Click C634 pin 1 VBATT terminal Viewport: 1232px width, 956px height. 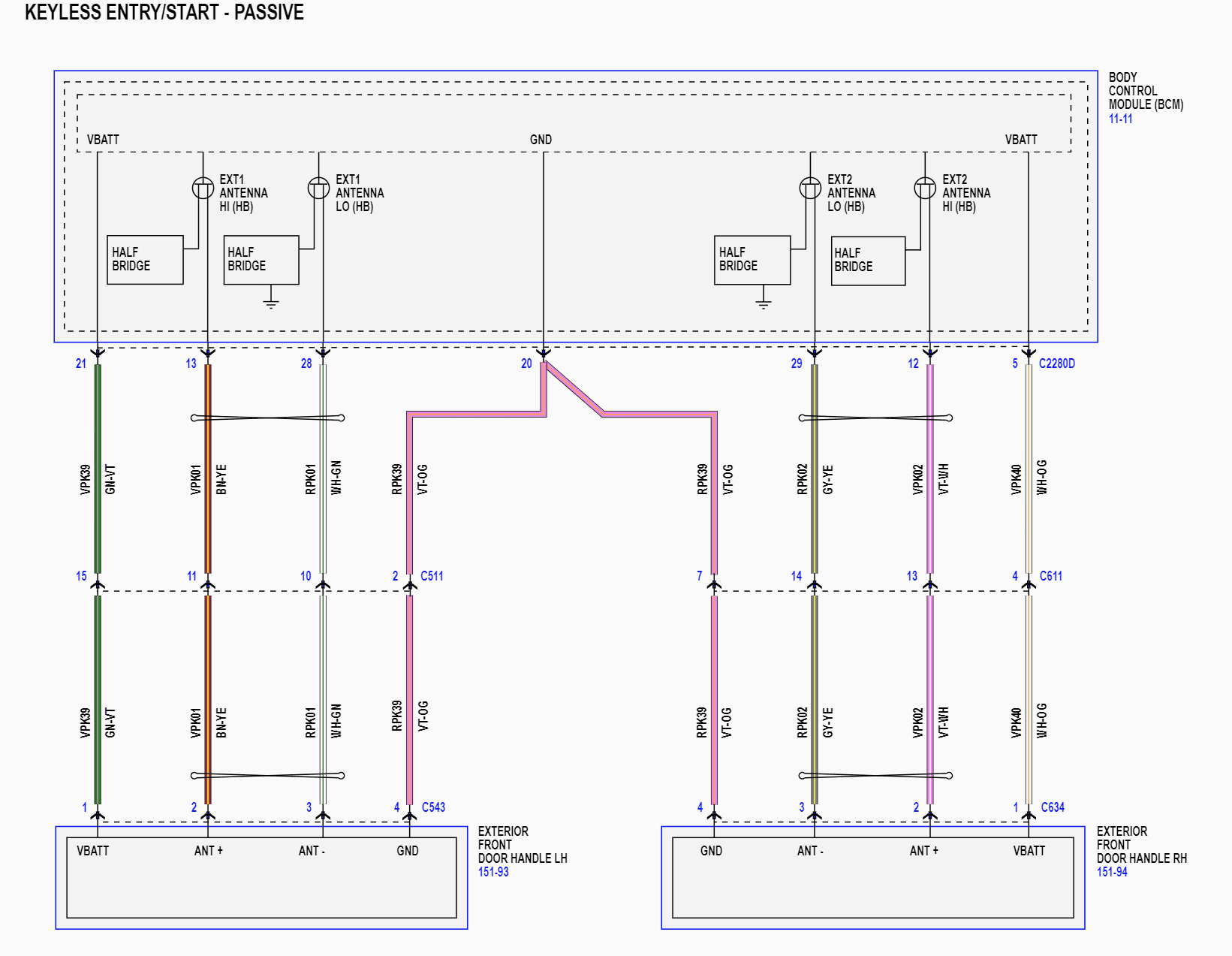coord(1029,815)
